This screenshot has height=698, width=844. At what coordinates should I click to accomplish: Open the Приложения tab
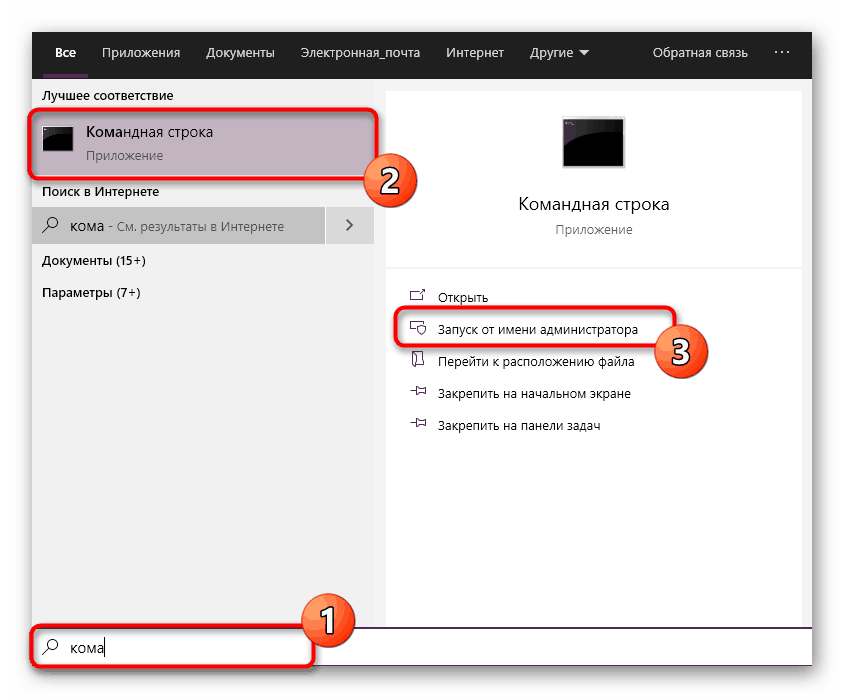(141, 53)
